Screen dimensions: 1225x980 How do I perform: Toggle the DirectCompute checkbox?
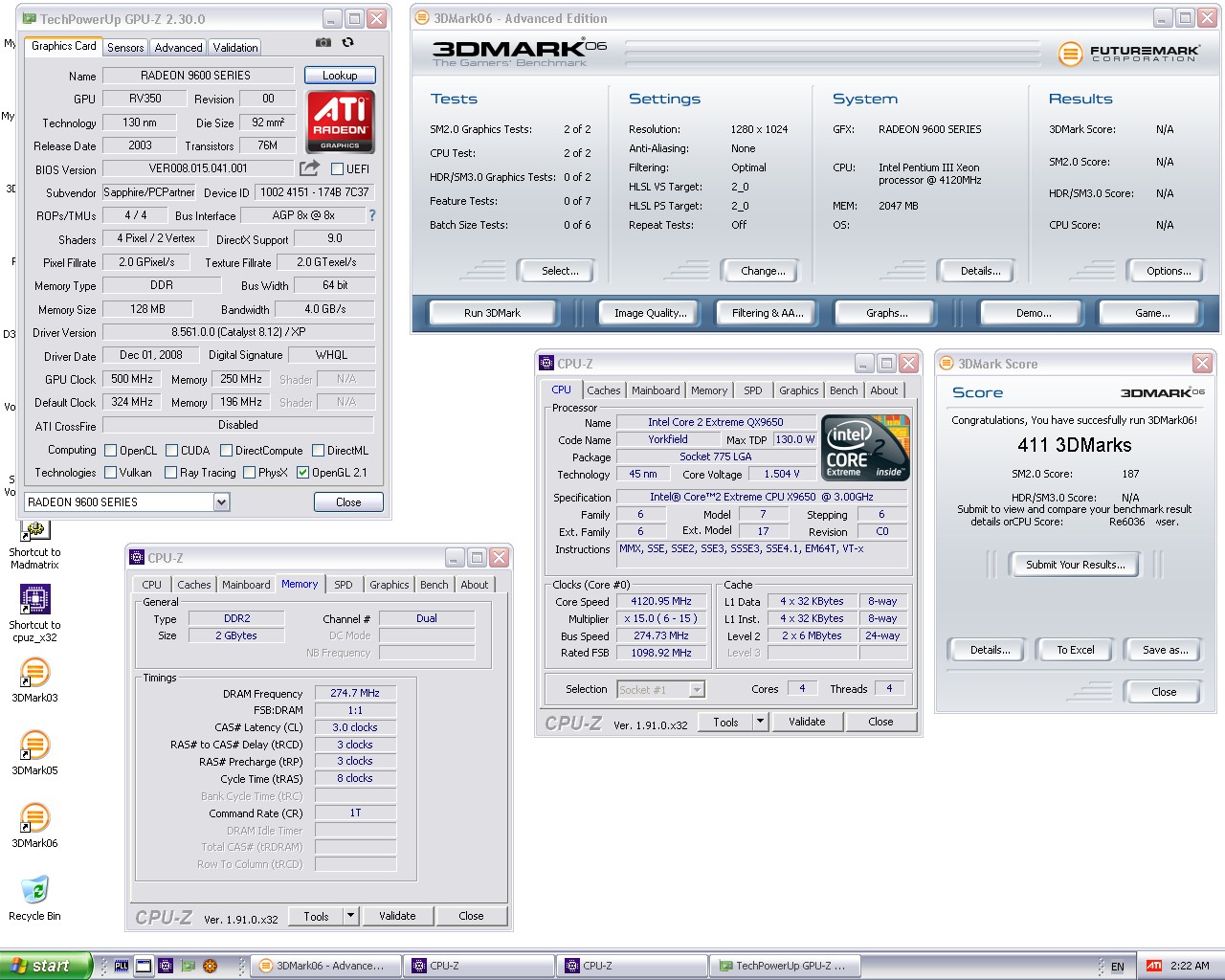(x=226, y=450)
